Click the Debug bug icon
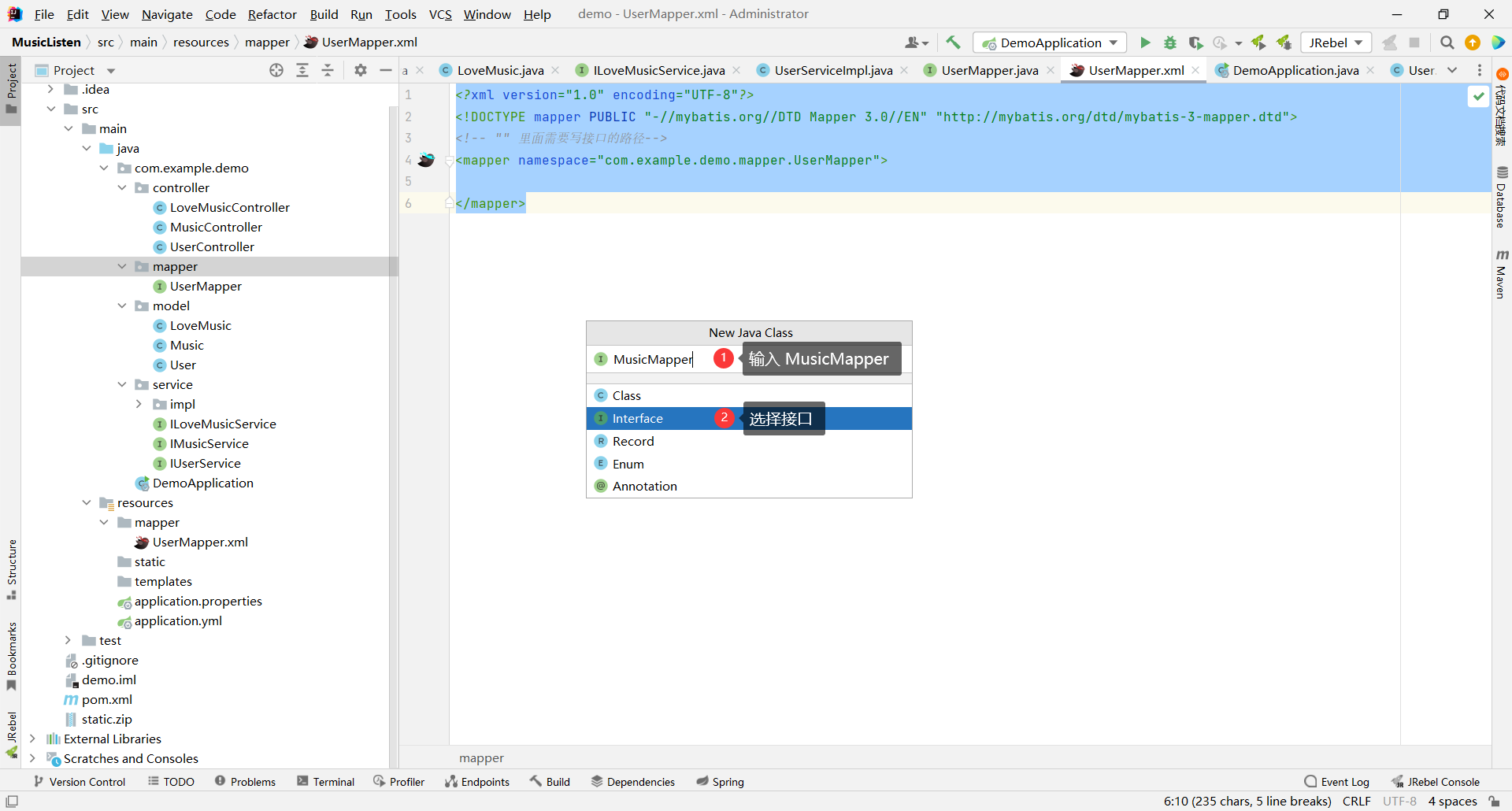 tap(1170, 43)
